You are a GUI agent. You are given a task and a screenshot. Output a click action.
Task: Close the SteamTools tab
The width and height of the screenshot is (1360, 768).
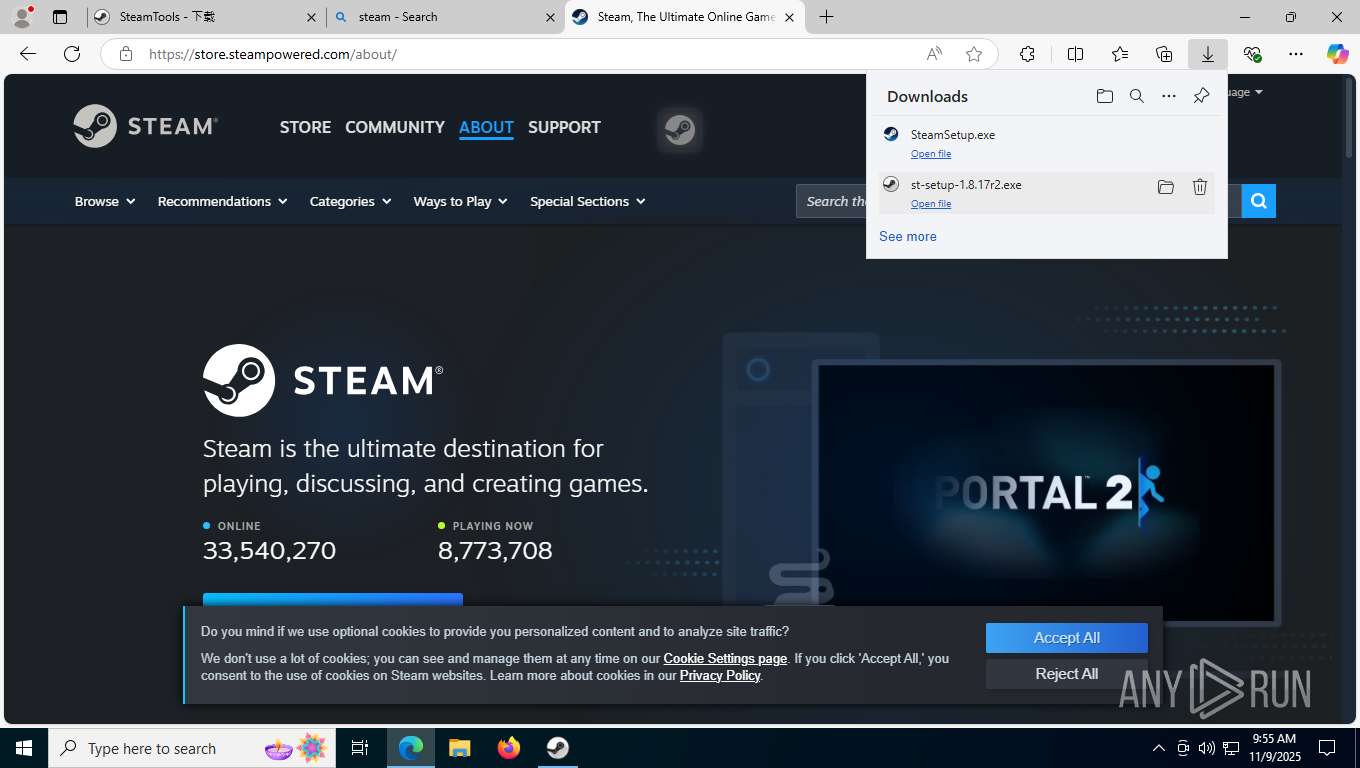click(x=312, y=17)
